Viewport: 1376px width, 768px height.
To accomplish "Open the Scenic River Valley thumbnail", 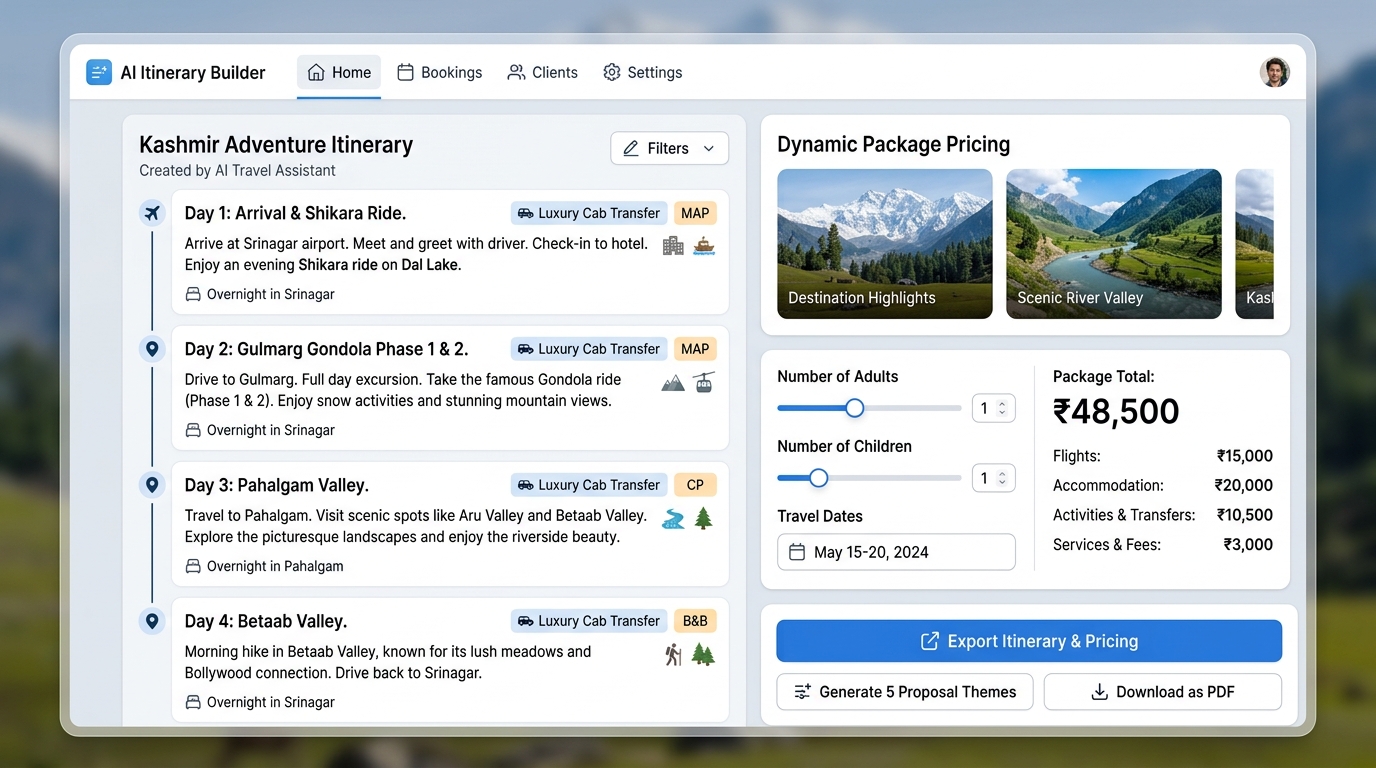I will [x=1114, y=244].
